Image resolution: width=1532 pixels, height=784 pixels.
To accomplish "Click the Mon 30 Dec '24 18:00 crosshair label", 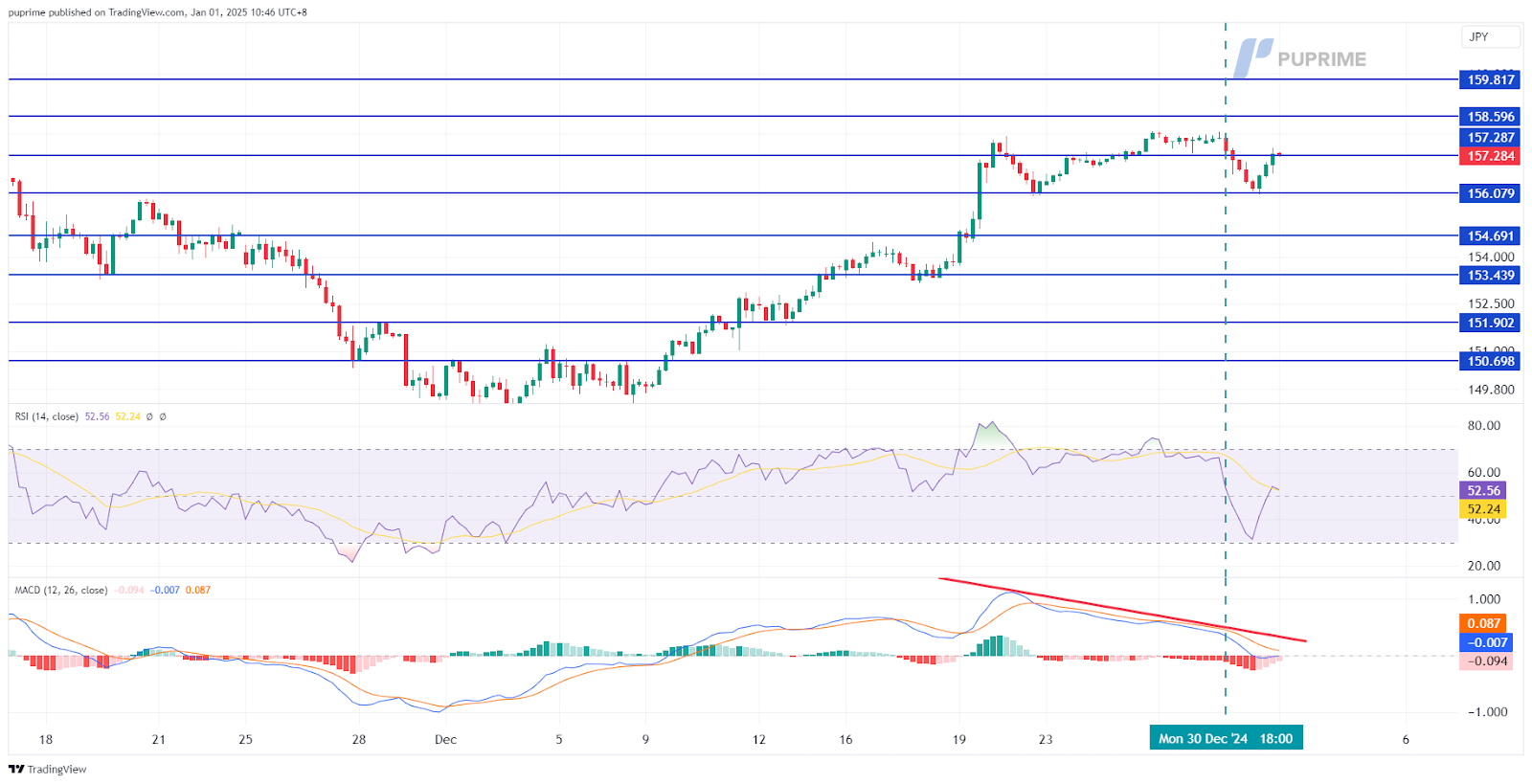I will pos(1226,738).
